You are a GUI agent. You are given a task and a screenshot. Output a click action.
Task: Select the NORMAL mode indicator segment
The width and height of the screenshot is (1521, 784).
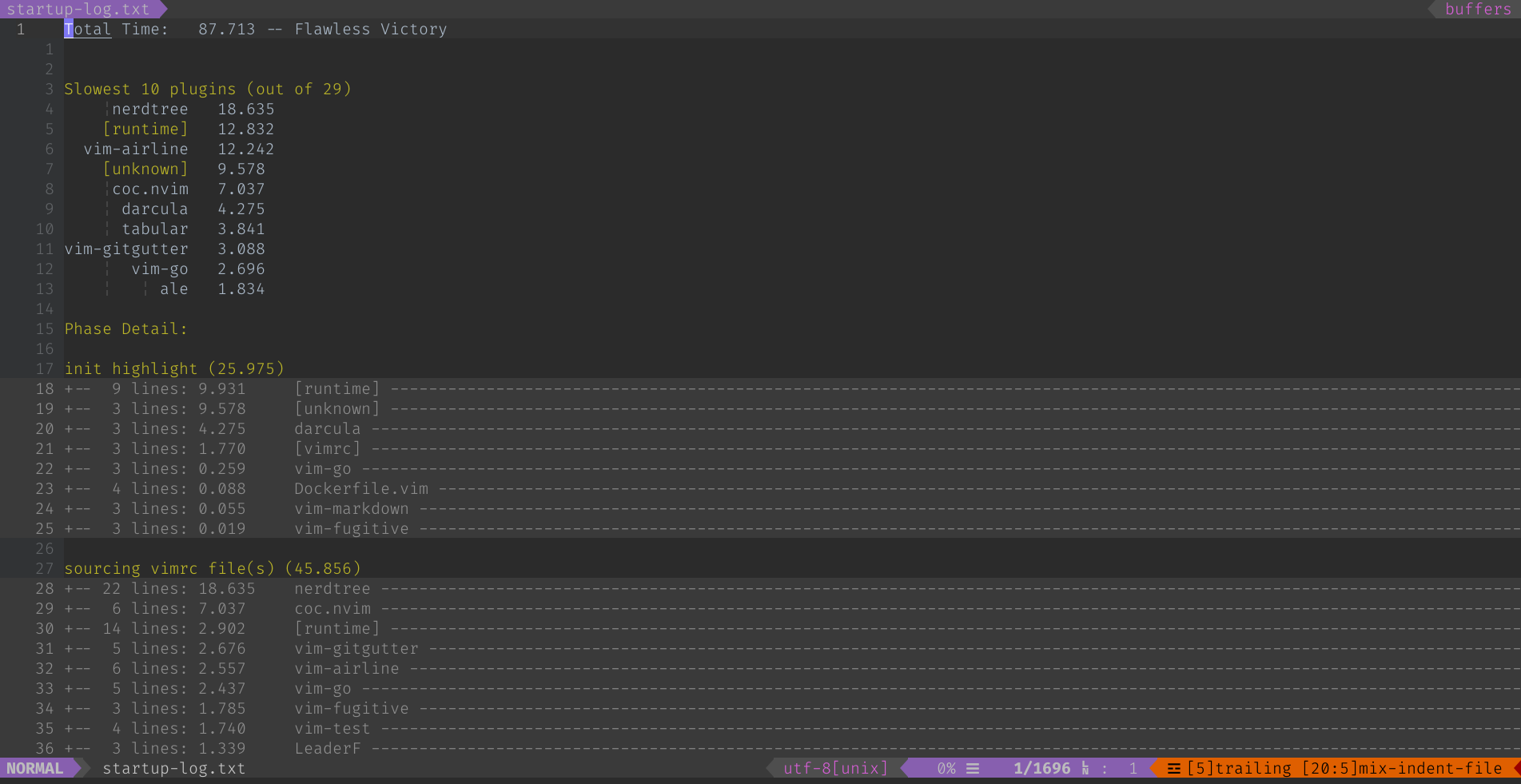34,768
